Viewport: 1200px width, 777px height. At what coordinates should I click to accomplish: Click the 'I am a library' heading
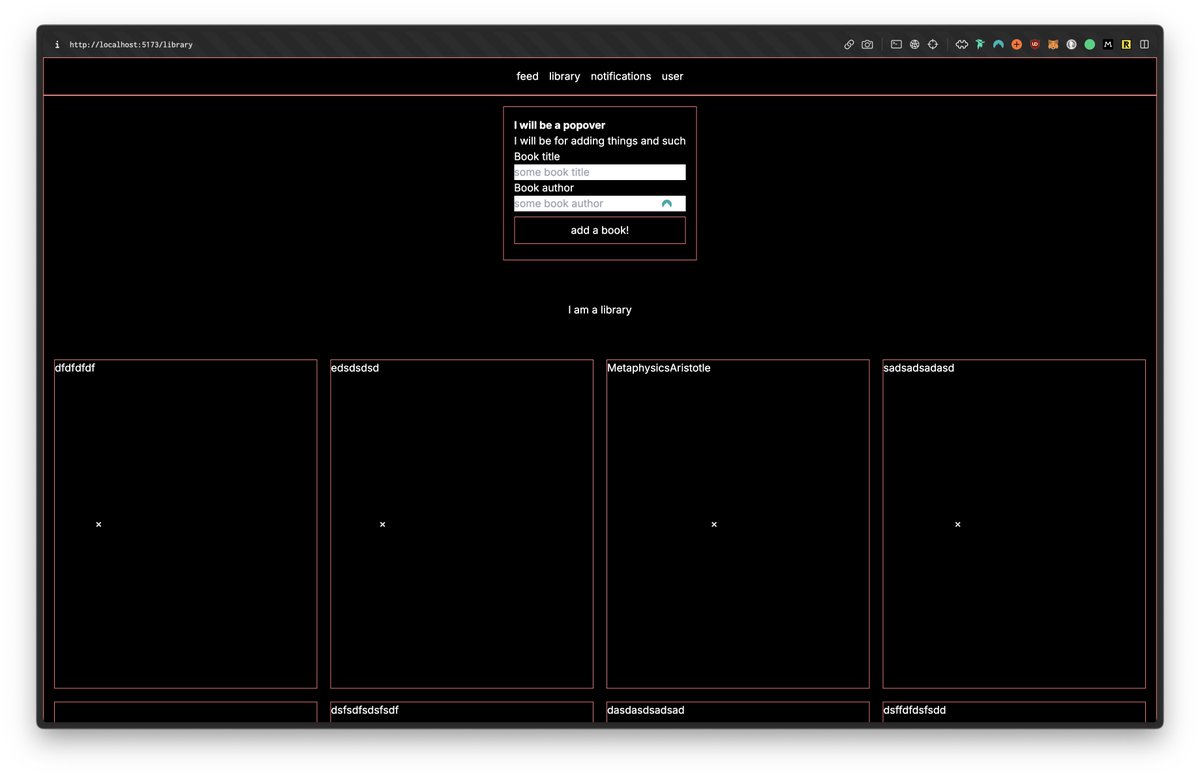[600, 310]
